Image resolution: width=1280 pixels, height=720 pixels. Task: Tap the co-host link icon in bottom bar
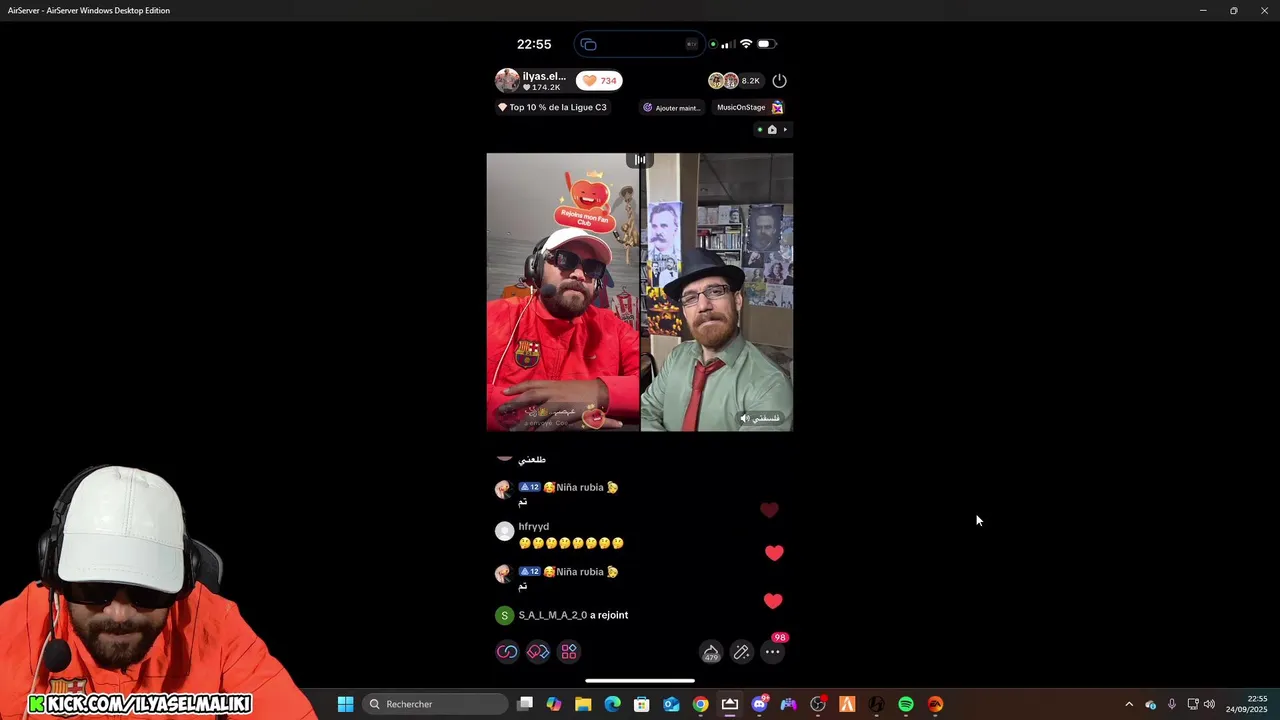507,652
